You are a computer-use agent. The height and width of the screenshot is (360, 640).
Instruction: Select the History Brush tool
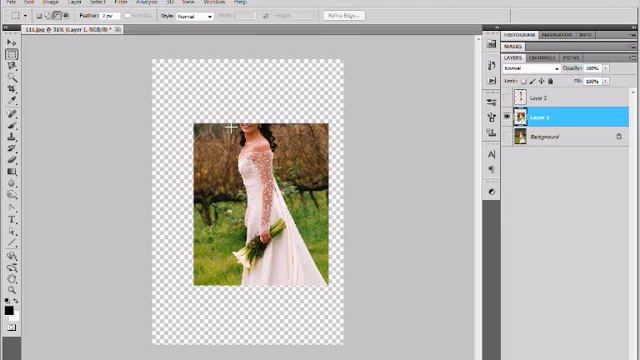11,148
